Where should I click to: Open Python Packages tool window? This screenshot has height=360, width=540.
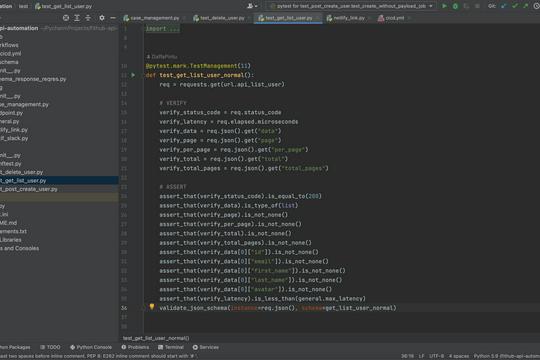pyautogui.click(x=14, y=347)
